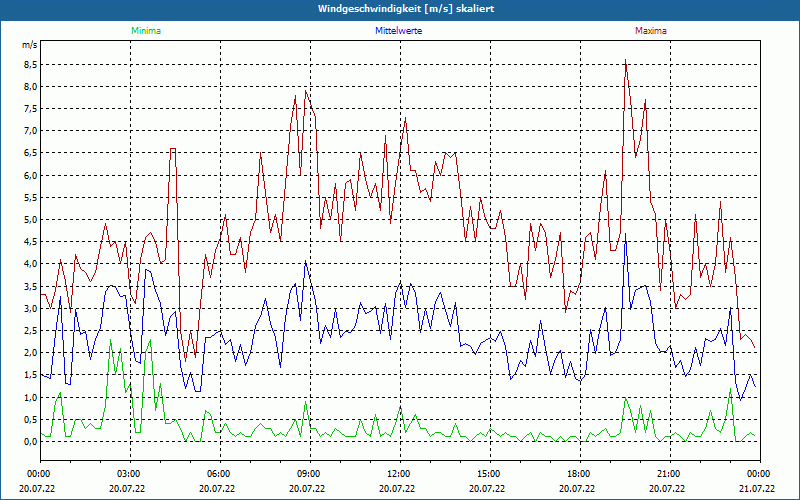Viewport: 800px width, 500px height.
Task: Click the 2,5 y-axis value
Action: (30, 331)
